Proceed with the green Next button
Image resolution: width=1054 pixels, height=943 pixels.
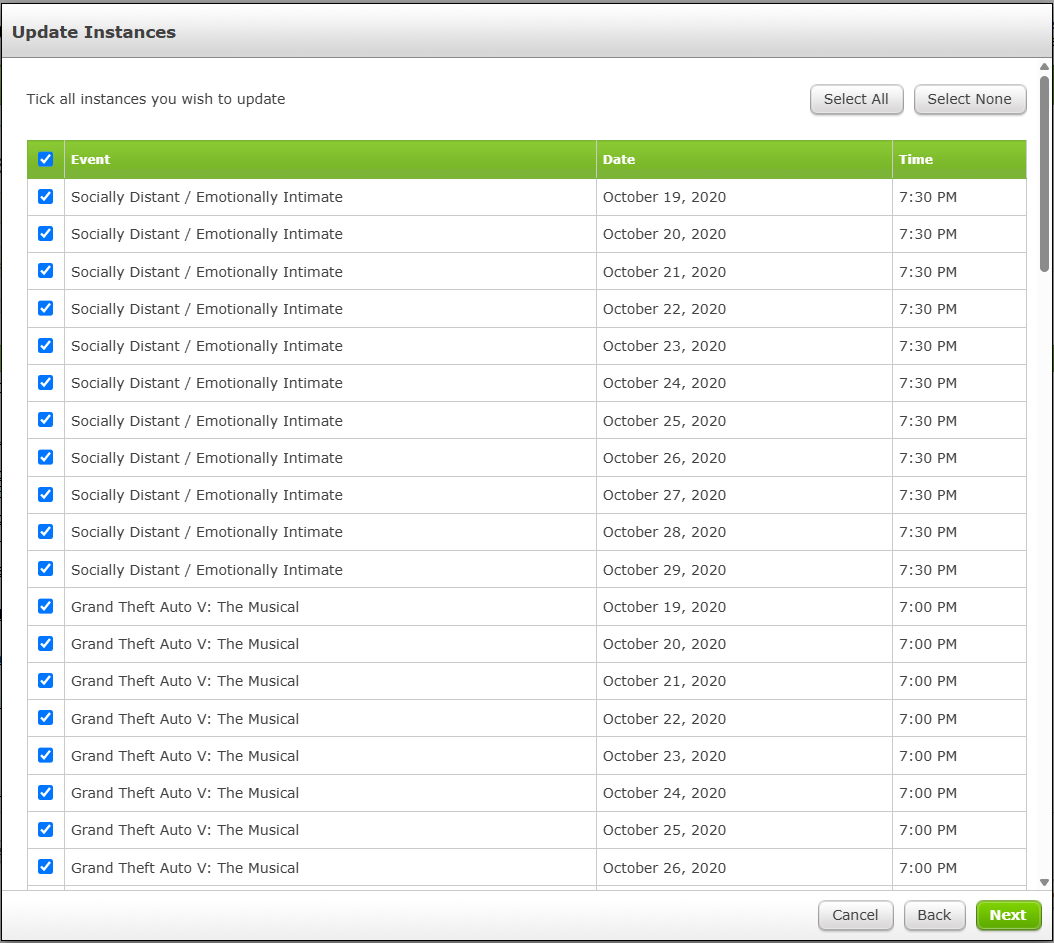click(x=1008, y=915)
